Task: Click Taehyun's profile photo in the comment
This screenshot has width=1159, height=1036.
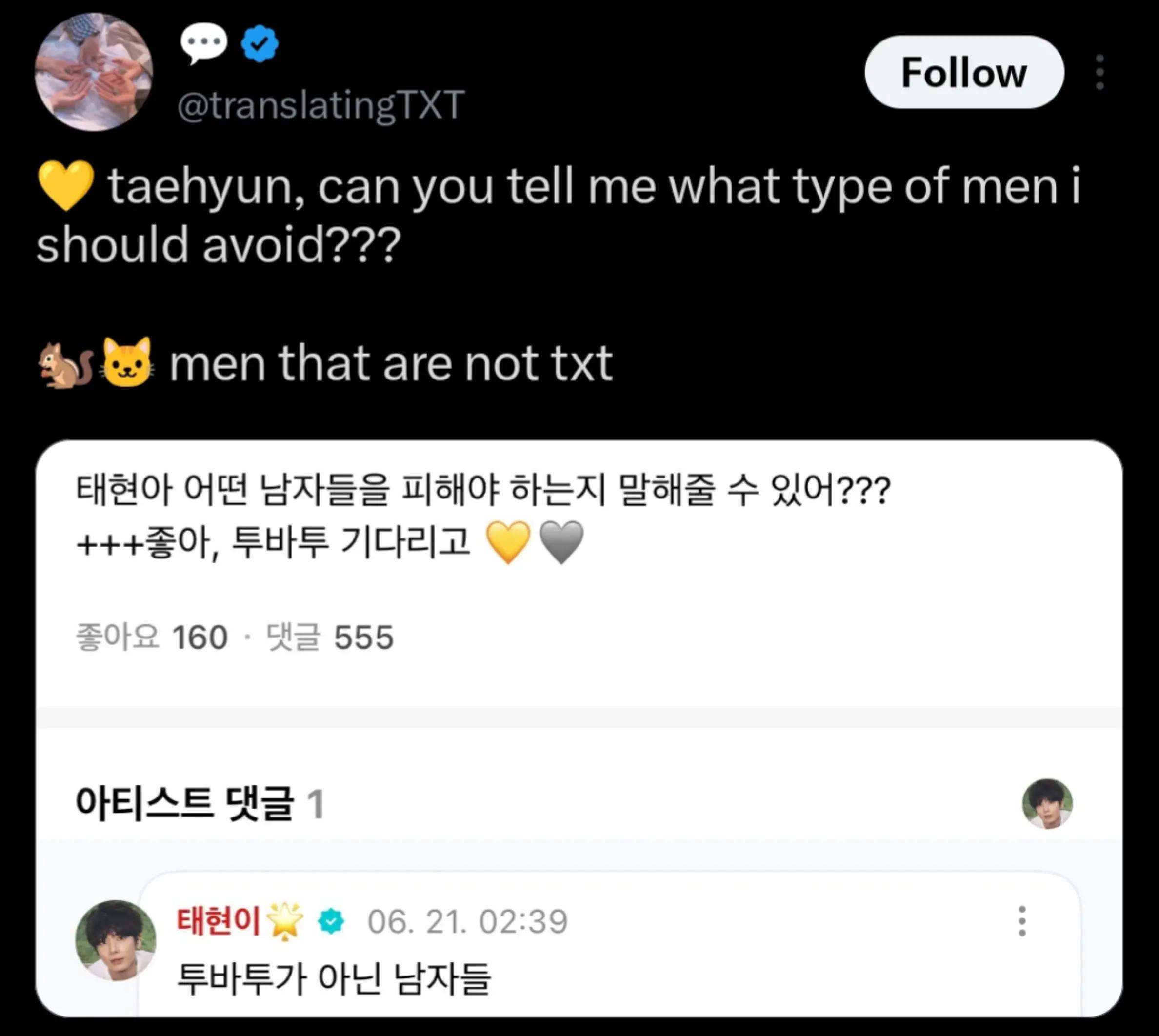Action: point(116,940)
